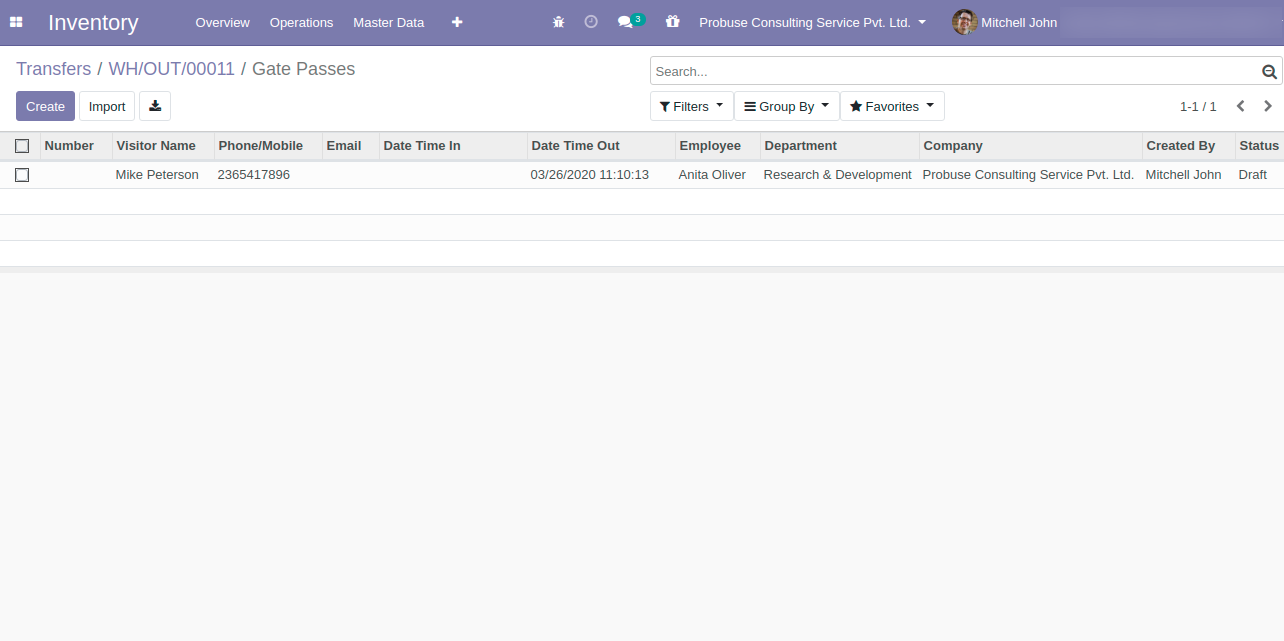Sort by Company column header
Screen dimensions: 1284x641
(1031, 146)
